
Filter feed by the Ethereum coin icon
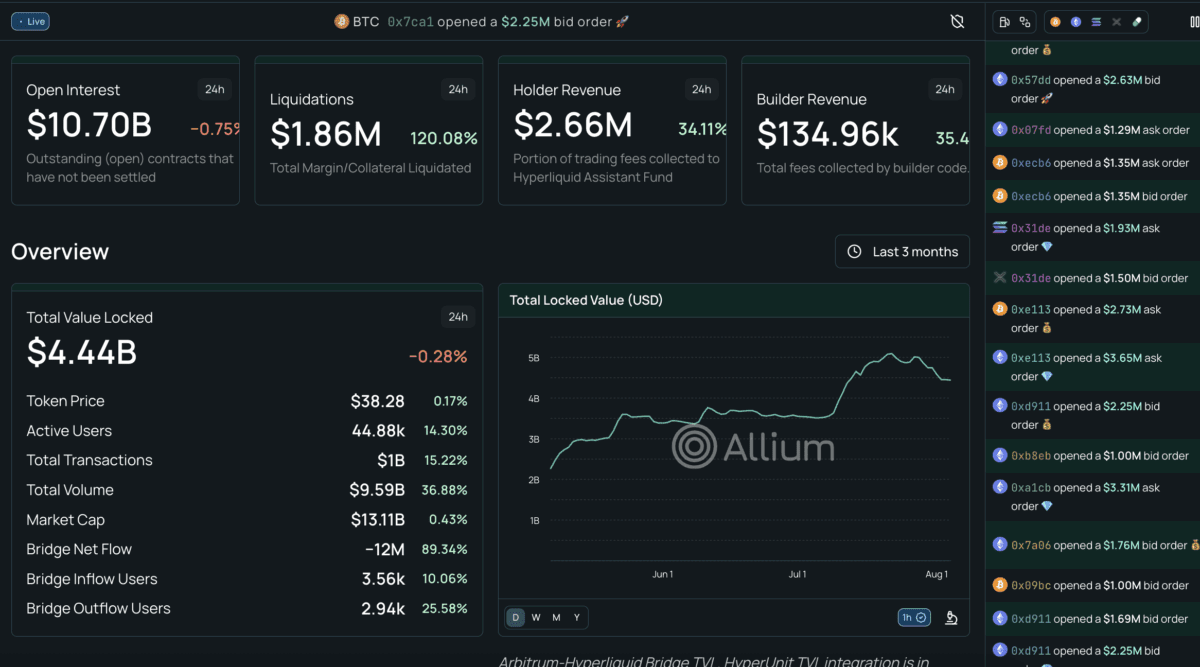click(1076, 22)
